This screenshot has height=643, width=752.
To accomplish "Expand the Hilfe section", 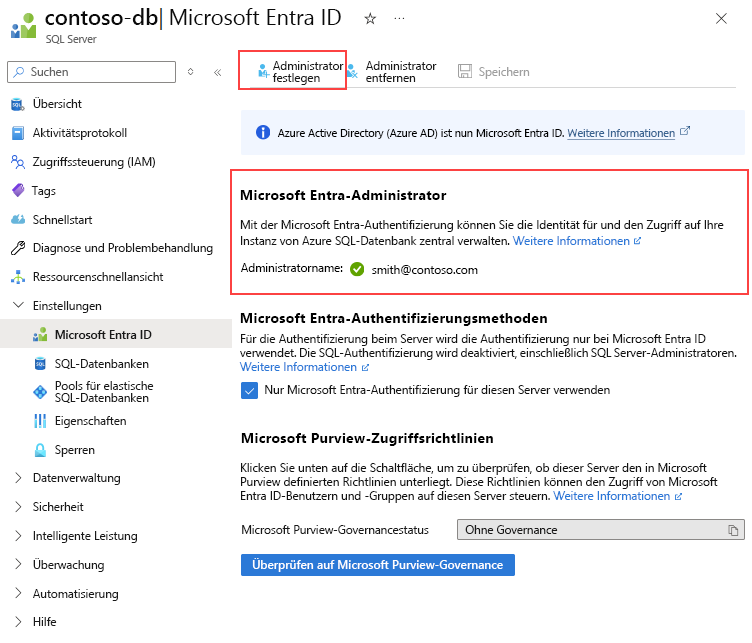I will tap(18, 622).
